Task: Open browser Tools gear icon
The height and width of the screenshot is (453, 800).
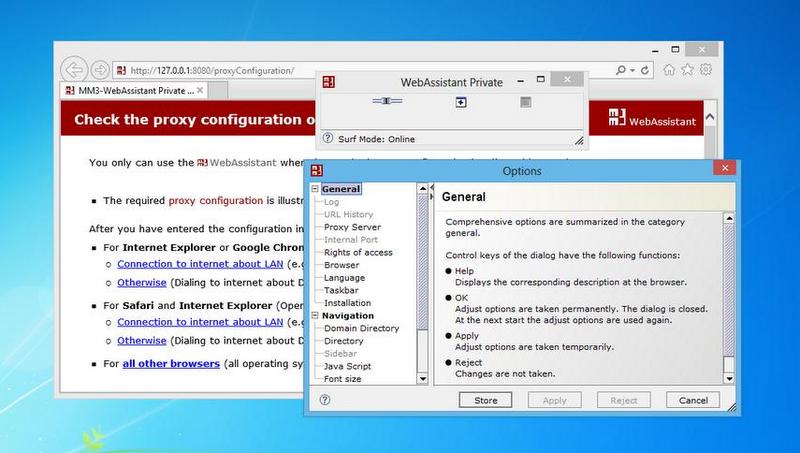Action: (706, 69)
